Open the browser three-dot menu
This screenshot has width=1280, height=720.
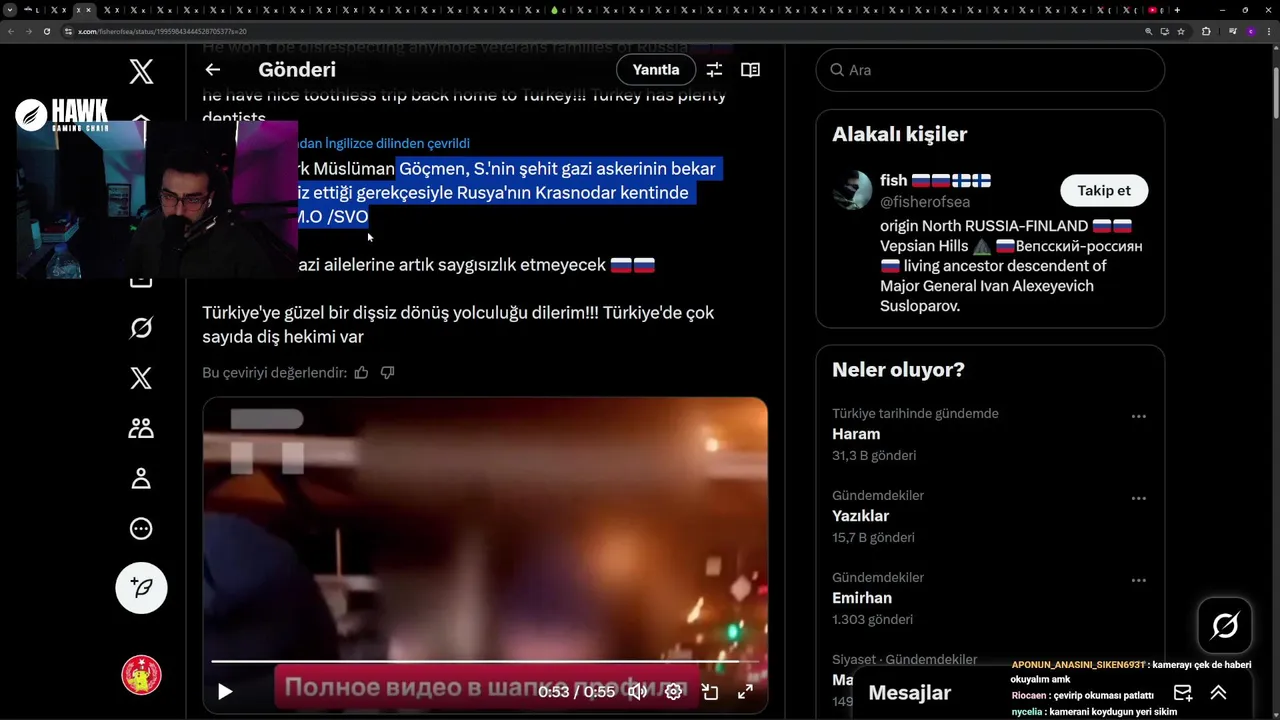pos(1271,31)
